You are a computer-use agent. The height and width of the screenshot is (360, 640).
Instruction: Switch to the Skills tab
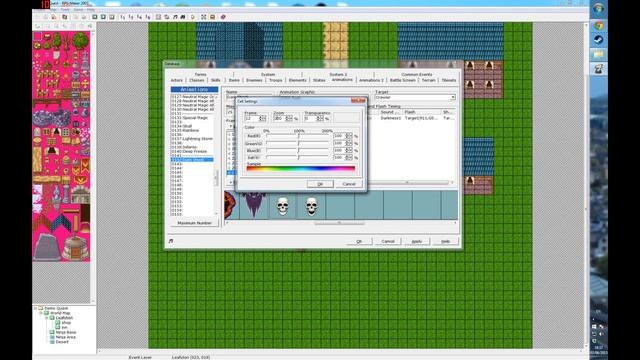[x=216, y=80]
